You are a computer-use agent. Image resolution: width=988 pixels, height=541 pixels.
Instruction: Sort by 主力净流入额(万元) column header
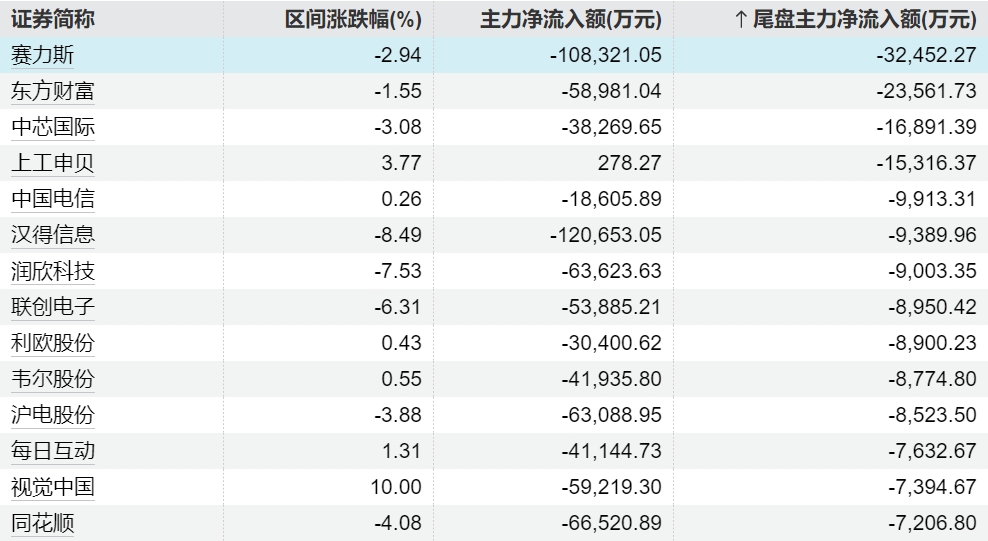point(571,19)
